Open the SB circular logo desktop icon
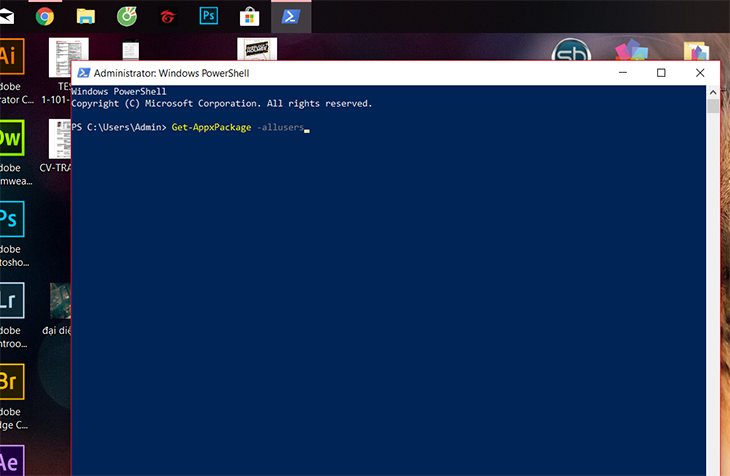This screenshot has height=476, width=730. tap(571, 49)
